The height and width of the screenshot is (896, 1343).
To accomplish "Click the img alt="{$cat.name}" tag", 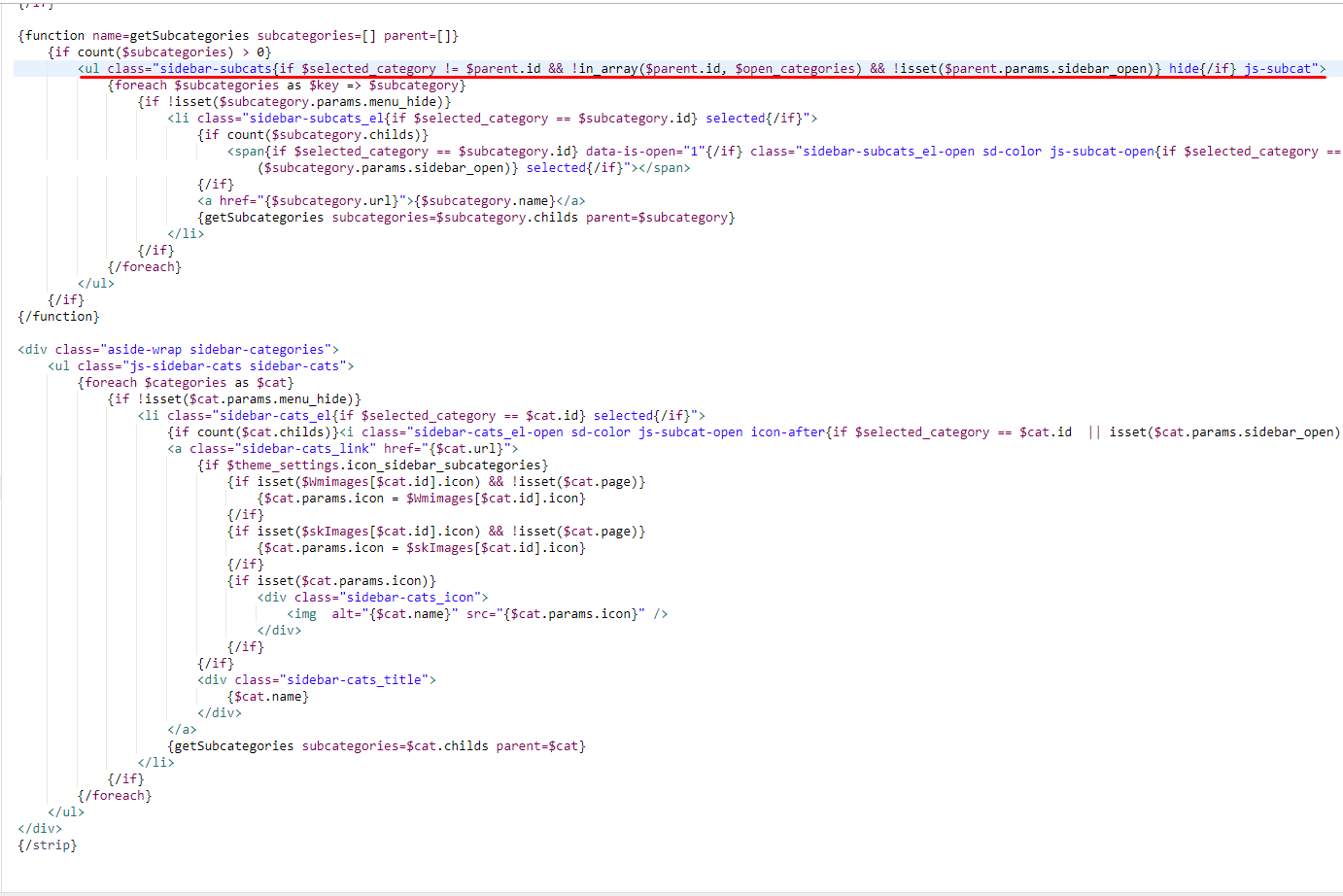I will [x=477, y=614].
